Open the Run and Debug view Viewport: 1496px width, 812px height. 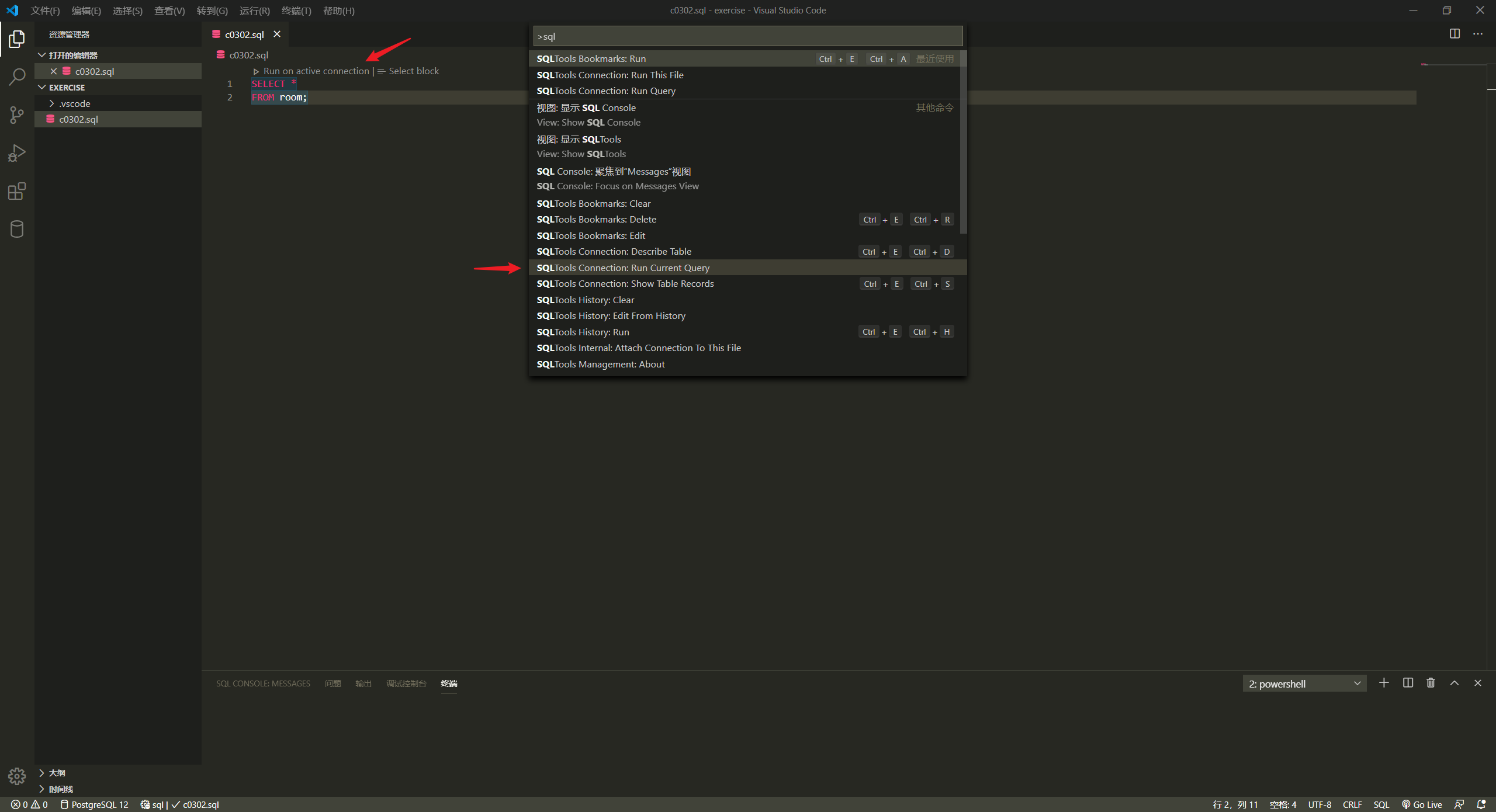(x=17, y=153)
